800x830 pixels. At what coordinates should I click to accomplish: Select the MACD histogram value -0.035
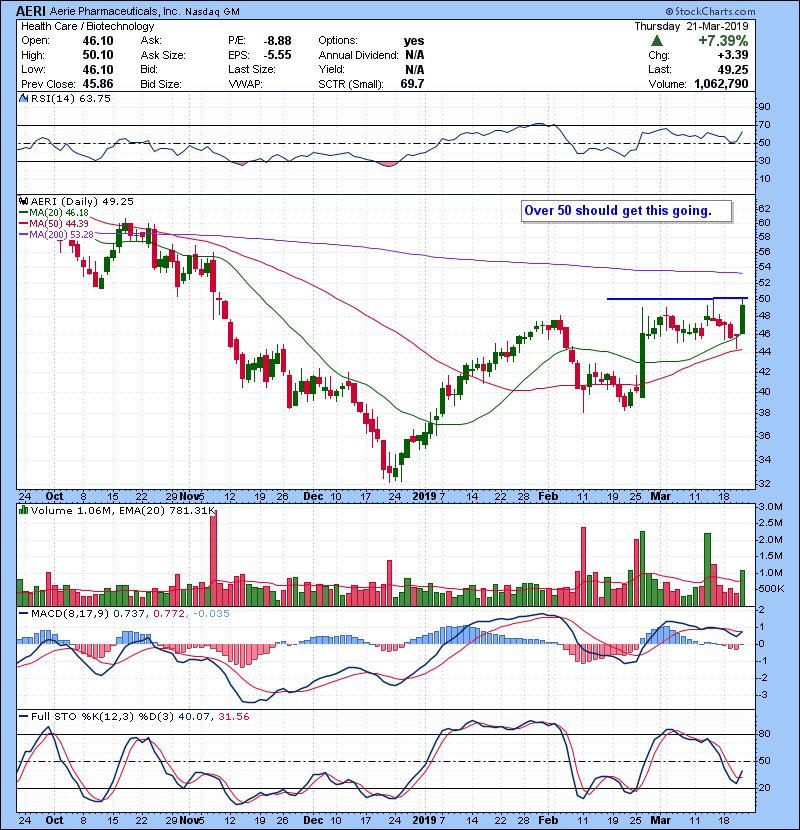pos(211,614)
